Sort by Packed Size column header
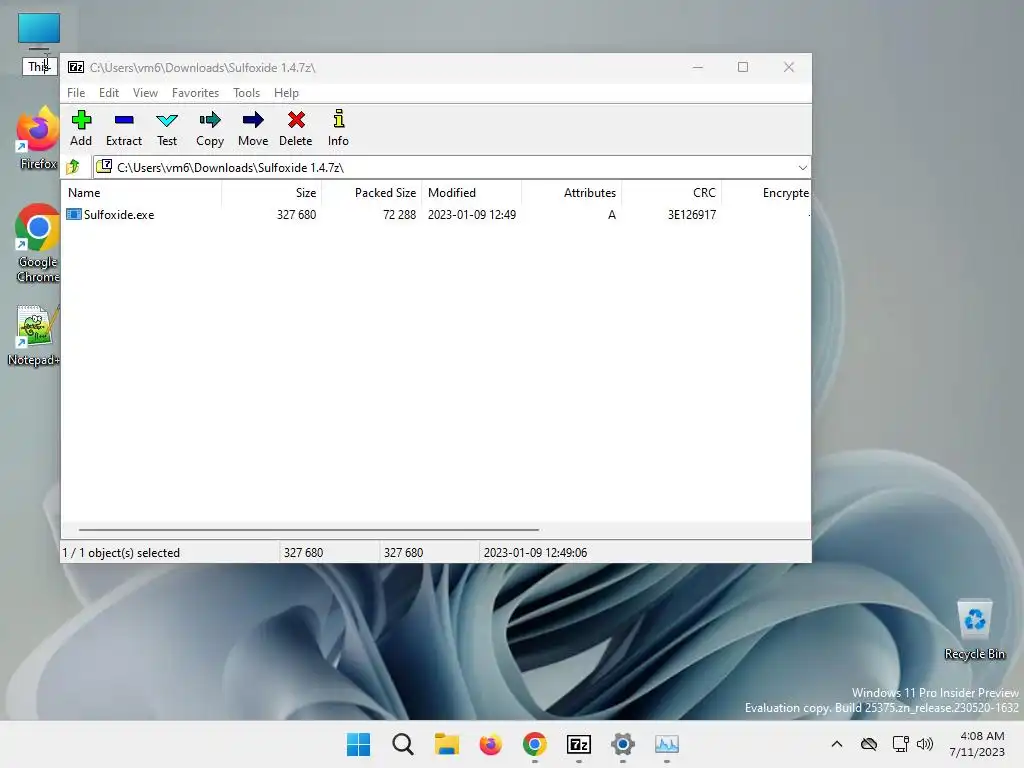 [x=371, y=193]
